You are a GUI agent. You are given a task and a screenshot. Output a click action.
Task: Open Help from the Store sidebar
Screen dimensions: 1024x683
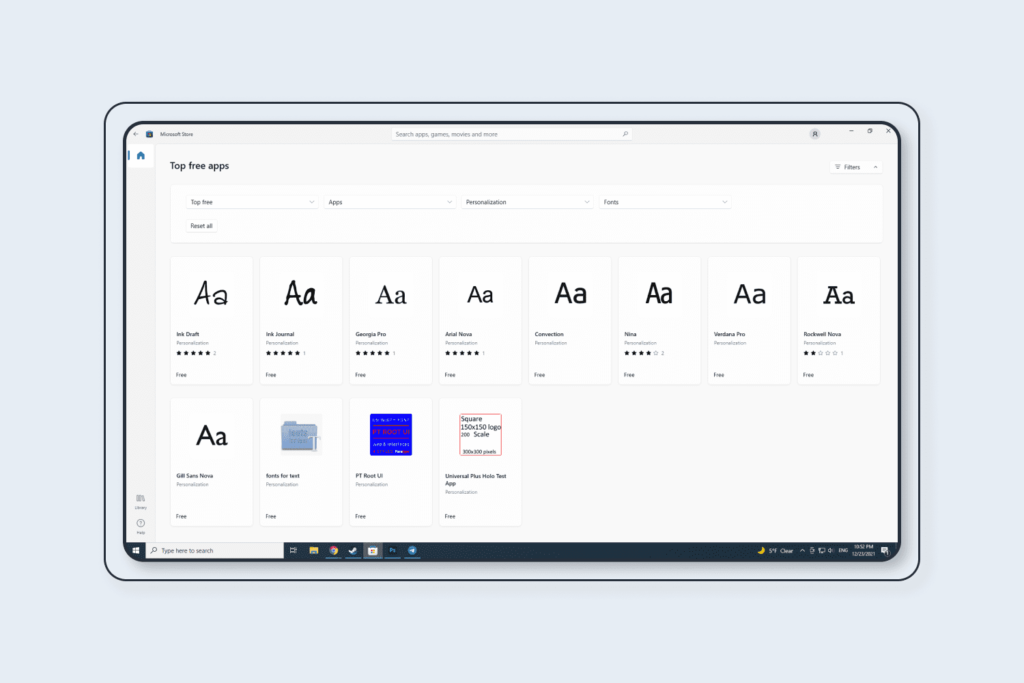[140, 521]
